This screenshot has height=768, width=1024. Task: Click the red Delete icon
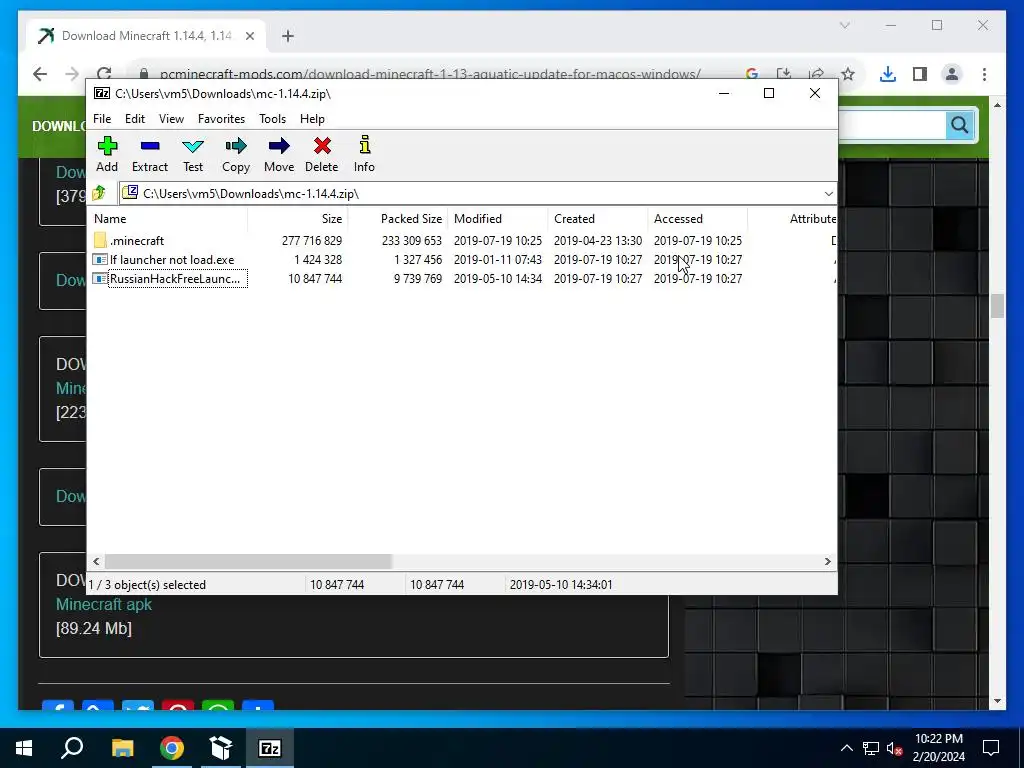click(x=322, y=146)
